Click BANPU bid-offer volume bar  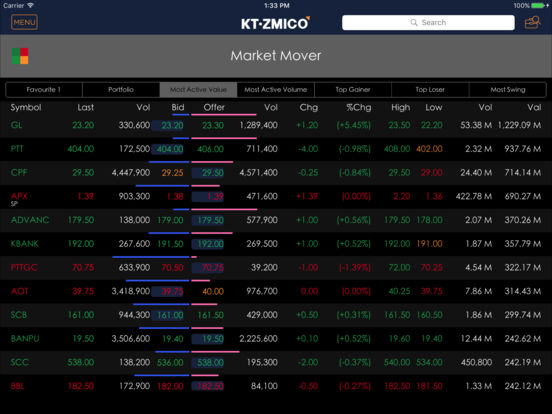tap(181, 328)
